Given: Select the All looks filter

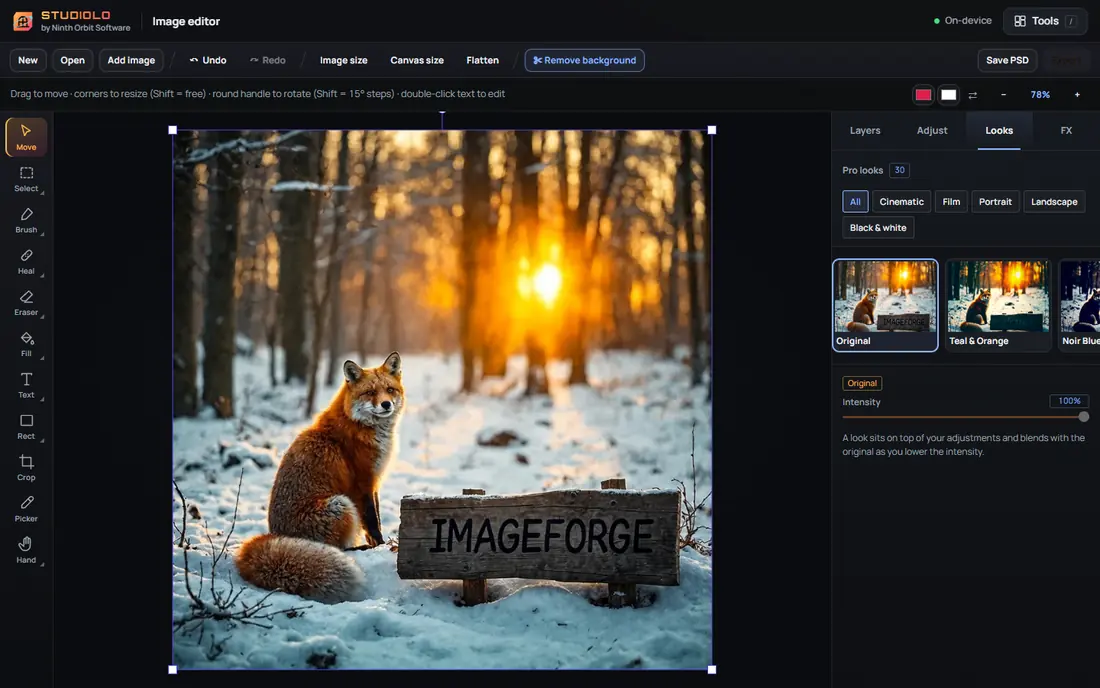Looking at the screenshot, I should pos(855,202).
